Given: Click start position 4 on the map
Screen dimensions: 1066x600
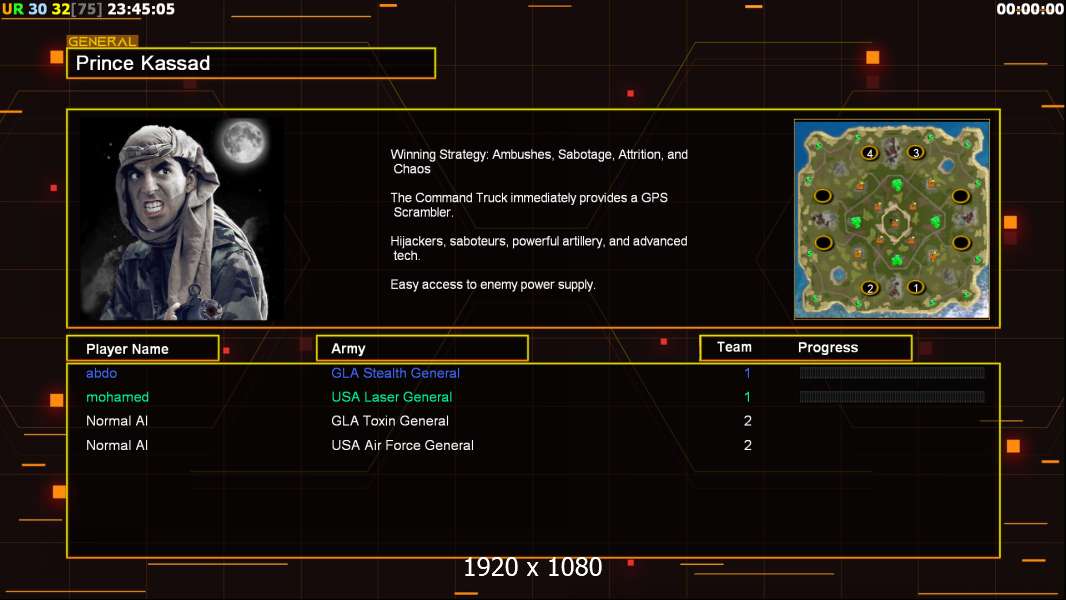Looking at the screenshot, I should point(870,153).
